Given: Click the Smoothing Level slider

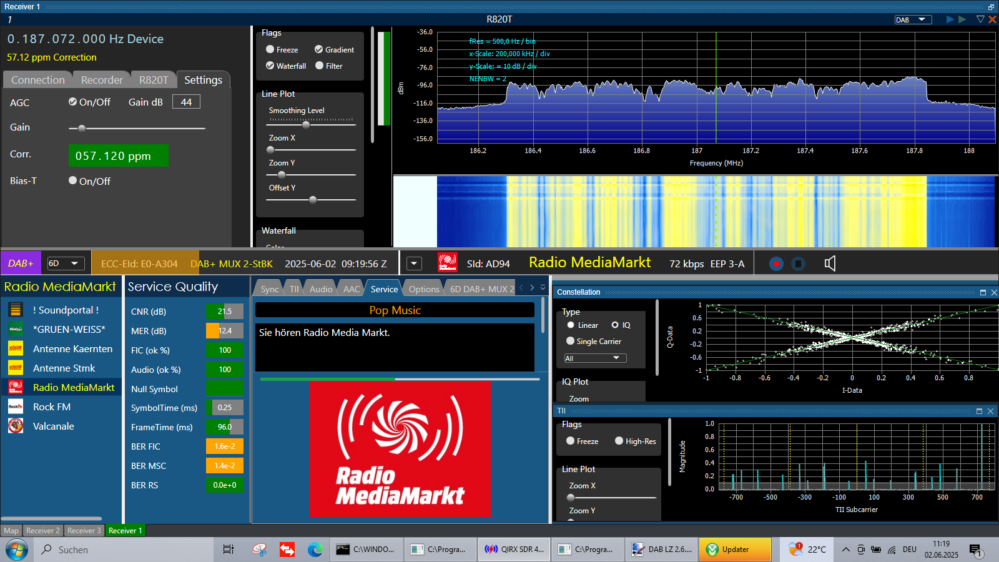Looking at the screenshot, I should pos(311,124).
